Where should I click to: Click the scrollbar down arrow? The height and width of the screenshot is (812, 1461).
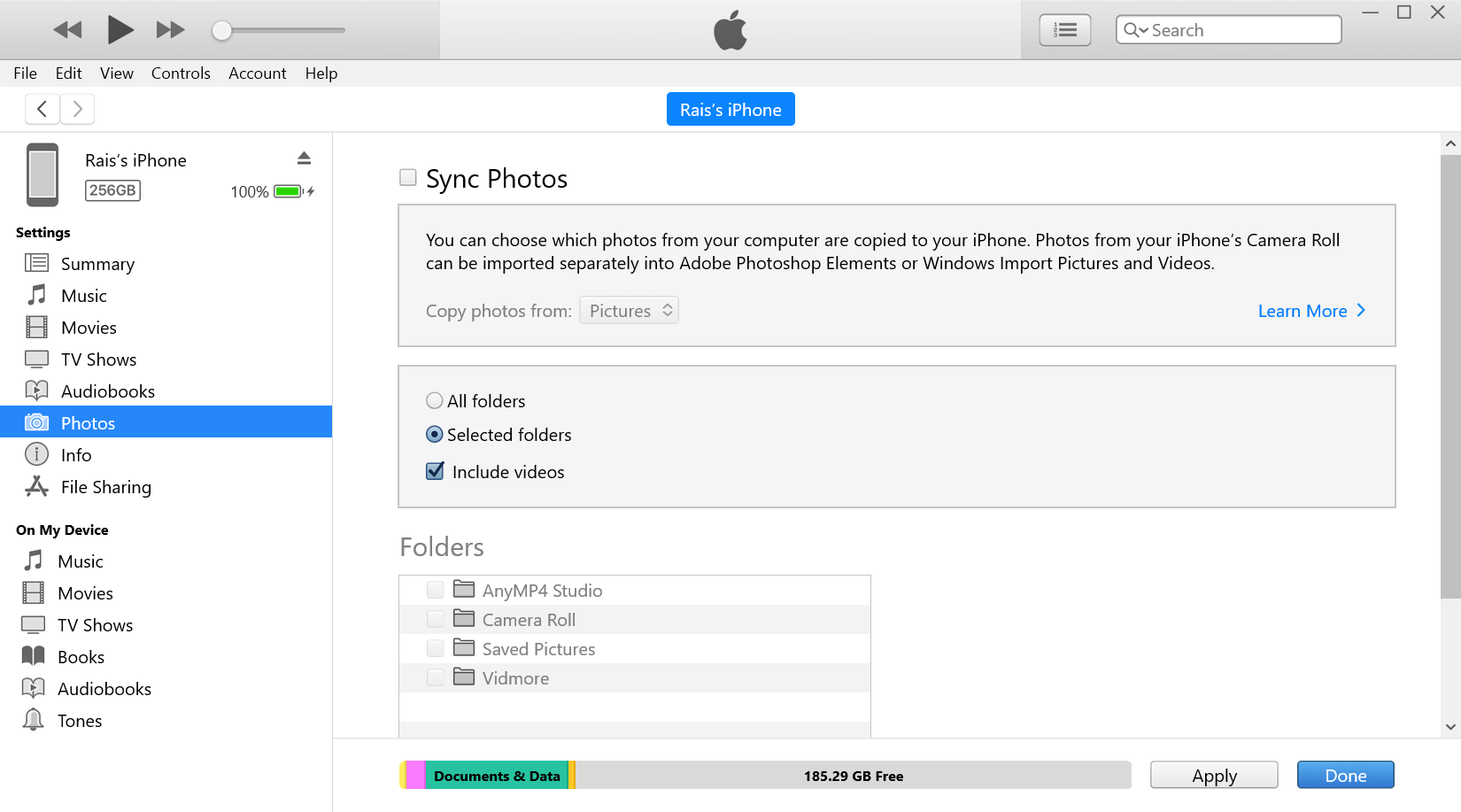[1450, 727]
